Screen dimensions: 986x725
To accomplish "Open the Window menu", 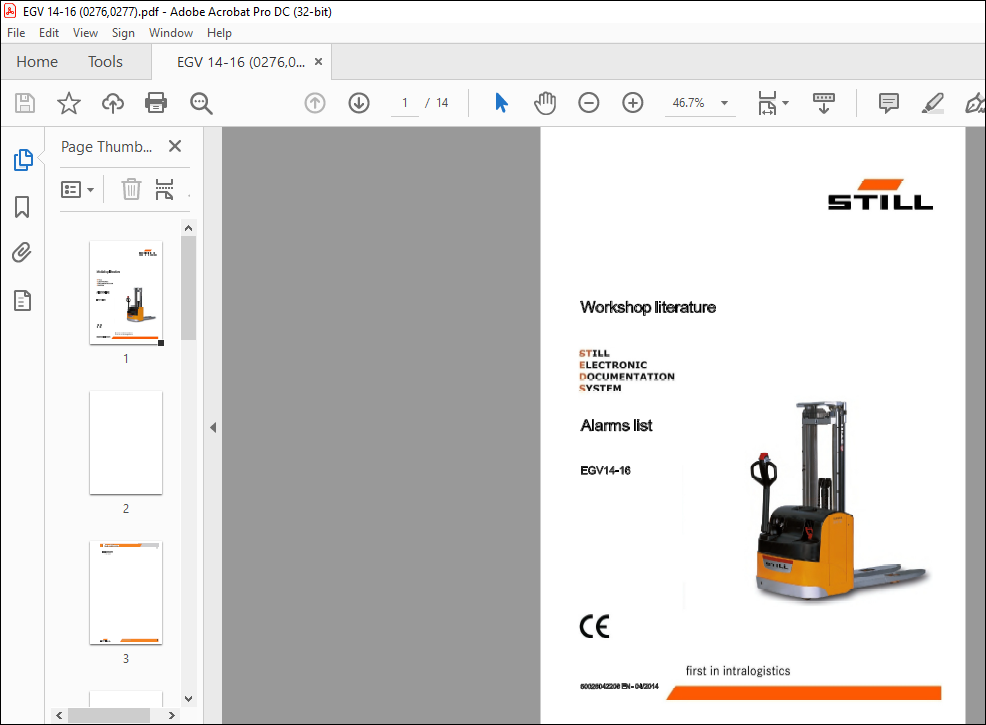I will (170, 33).
